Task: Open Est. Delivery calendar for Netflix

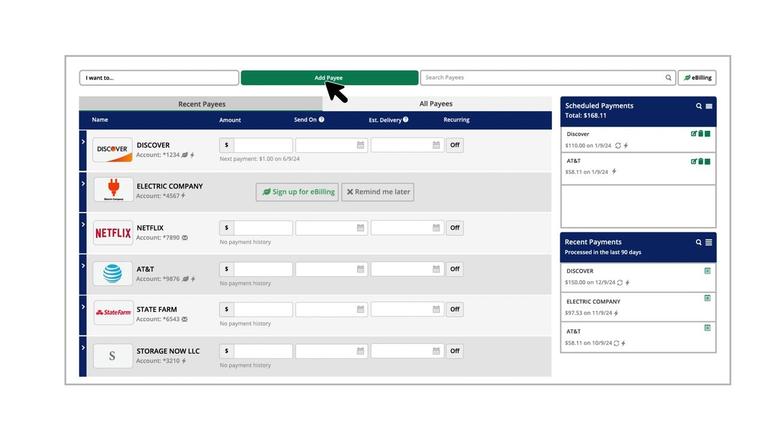Action: point(436,228)
